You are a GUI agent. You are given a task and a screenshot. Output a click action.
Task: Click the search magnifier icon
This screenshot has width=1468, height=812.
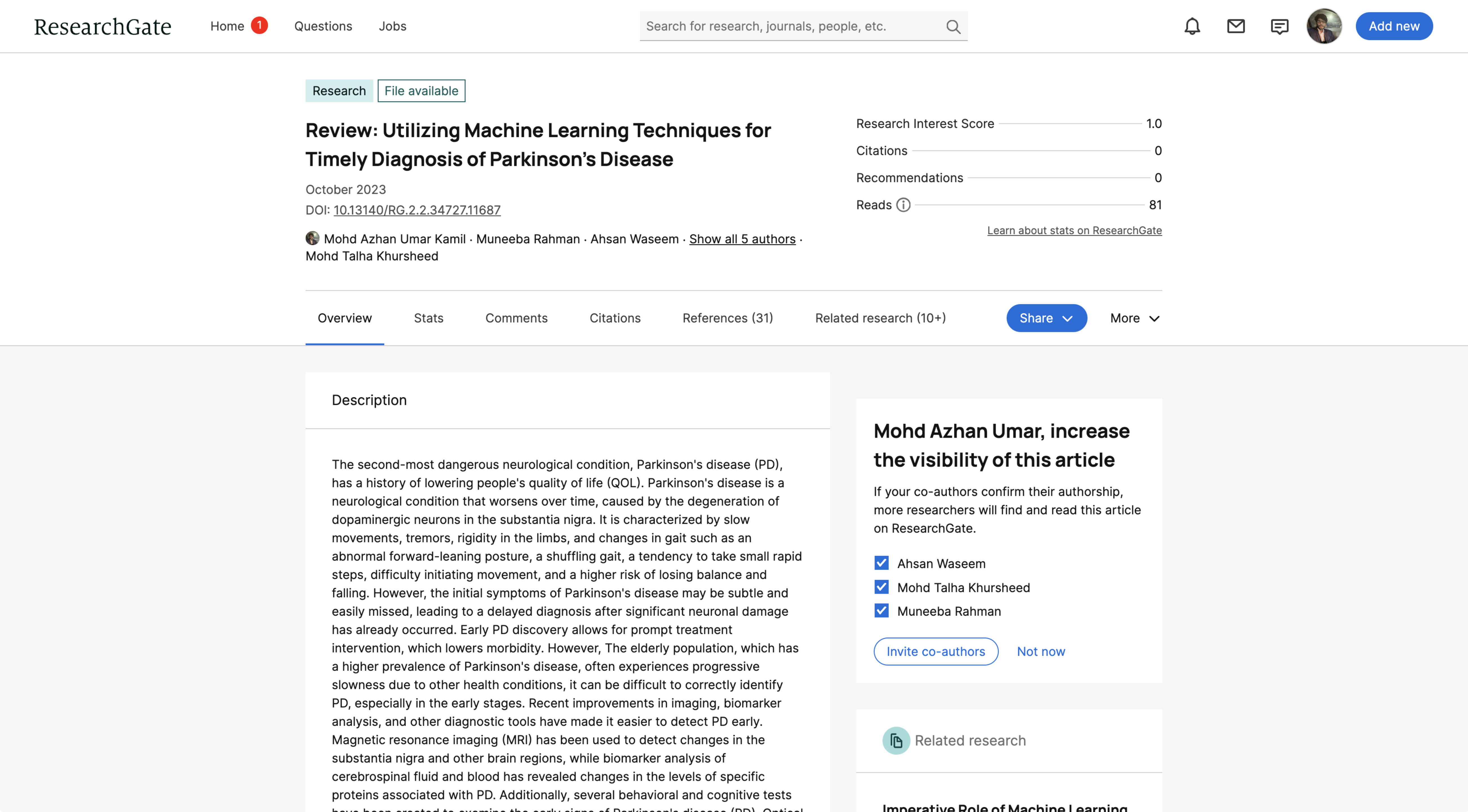(953, 26)
